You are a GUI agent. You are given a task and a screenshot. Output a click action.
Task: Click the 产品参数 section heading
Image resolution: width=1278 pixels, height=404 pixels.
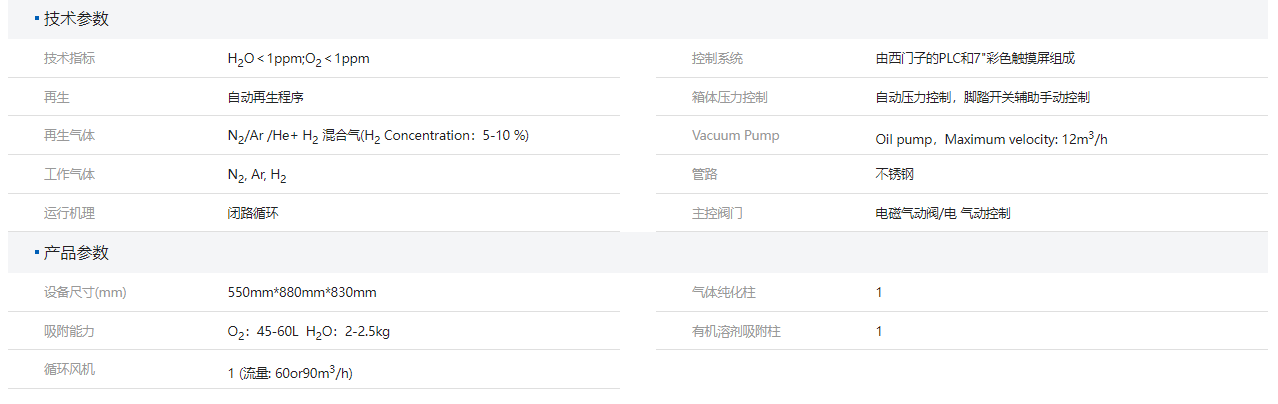(76, 253)
